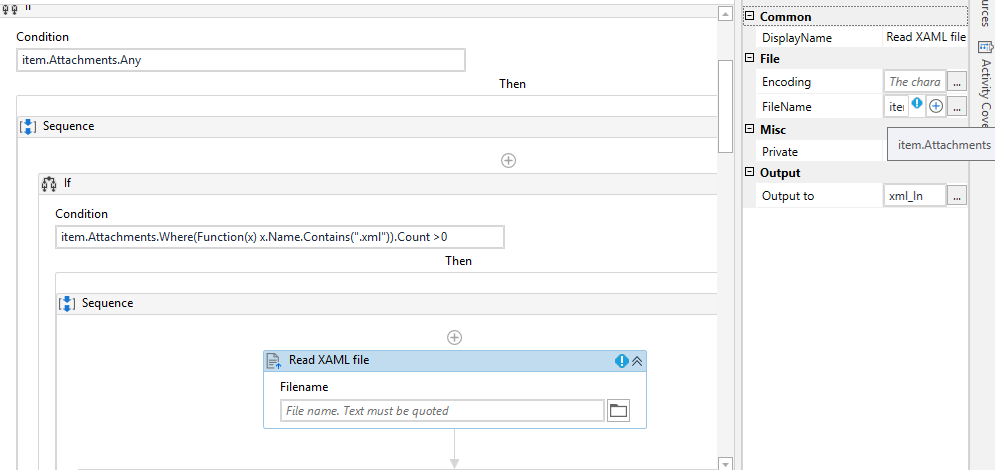This screenshot has height=470, width=995.
Task: Collapse the Read XAML file activity
Action: pyautogui.click(x=637, y=361)
